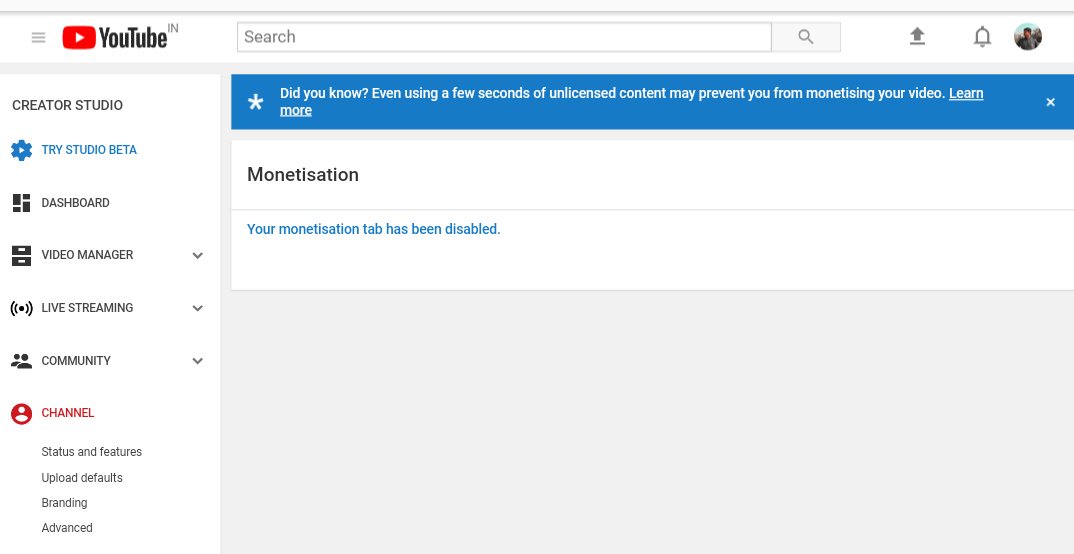Select Community menu item
This screenshot has height=554, width=1074.
tap(76, 361)
